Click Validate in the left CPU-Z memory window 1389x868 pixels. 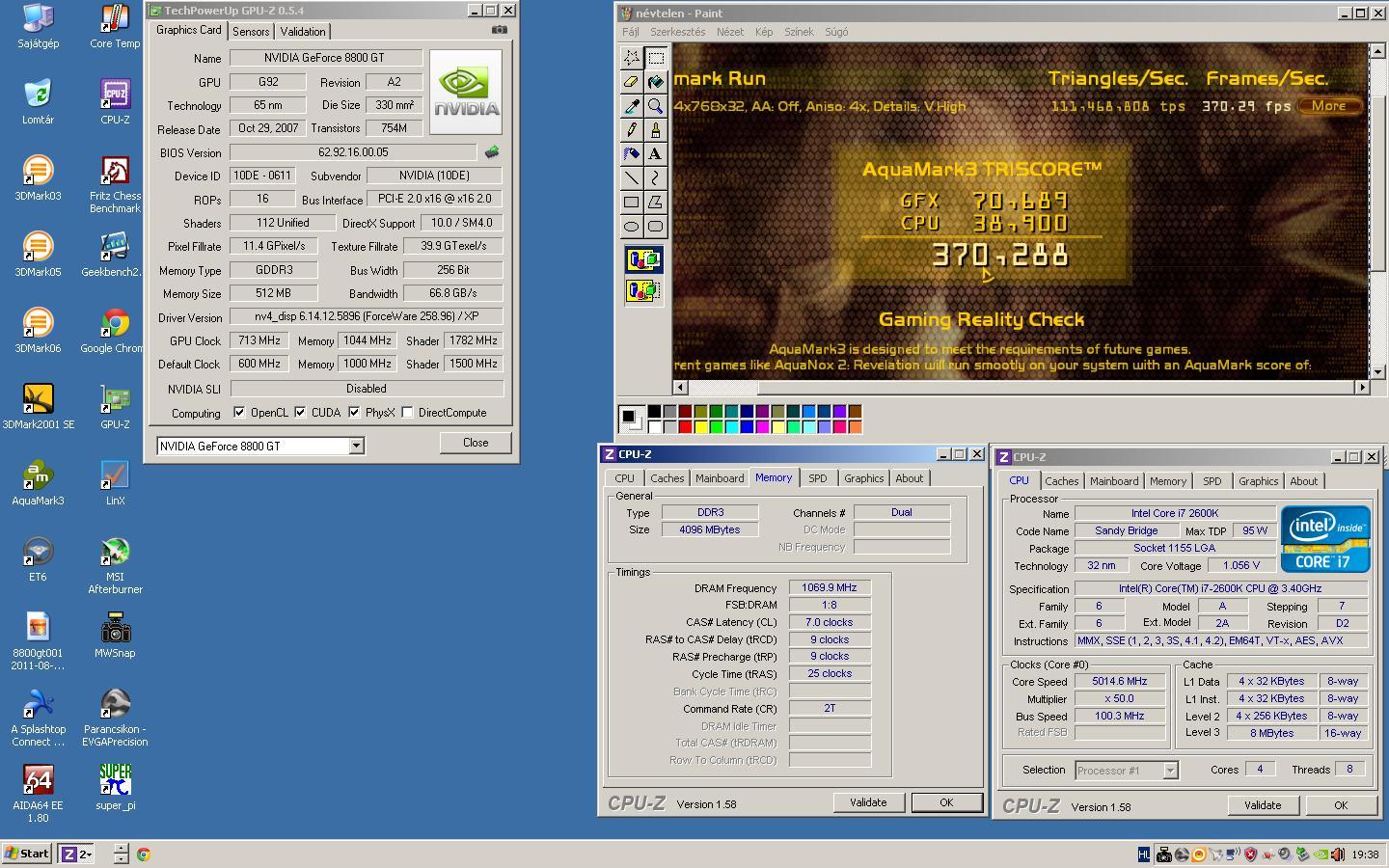(868, 802)
